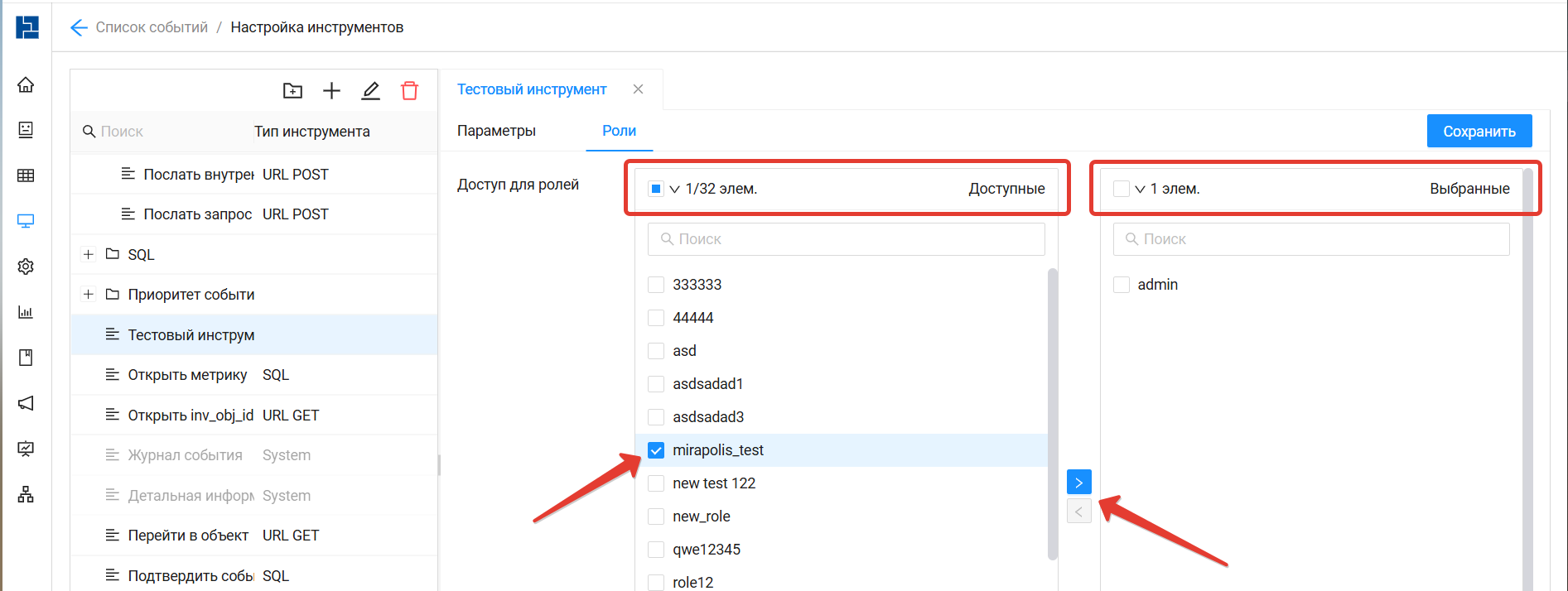The height and width of the screenshot is (591, 1568).
Task: Click the pencil edit icon
Action: (370, 91)
